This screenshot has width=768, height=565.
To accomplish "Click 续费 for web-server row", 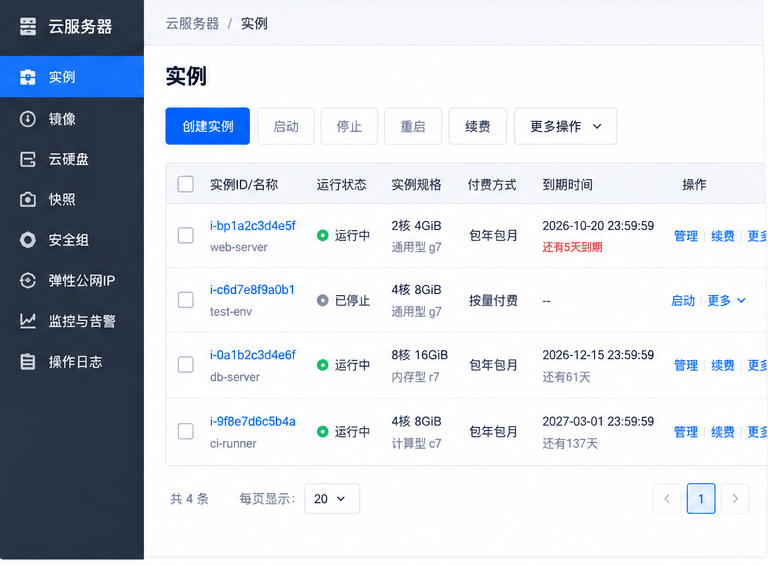I will tap(722, 235).
